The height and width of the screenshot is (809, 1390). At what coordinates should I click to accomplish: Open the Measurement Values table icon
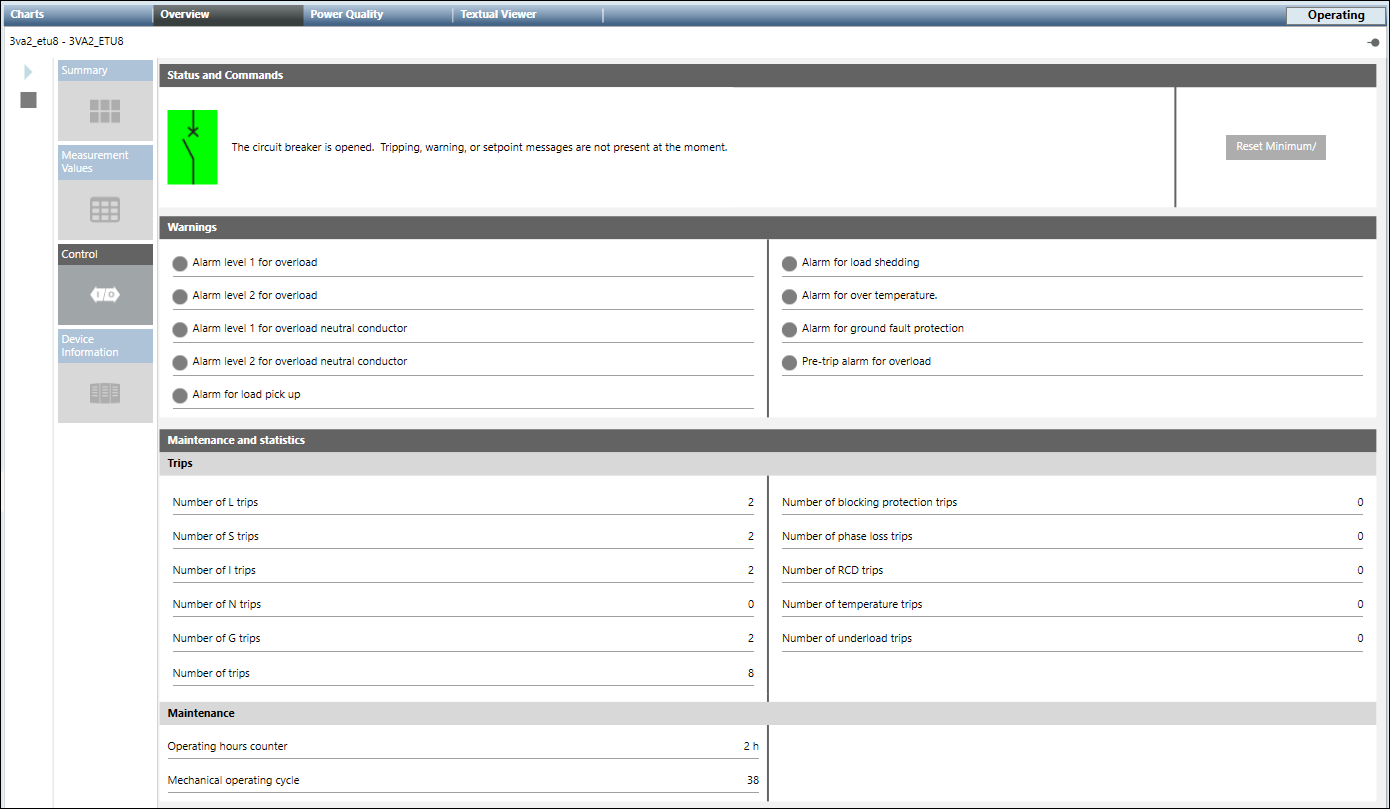click(x=105, y=210)
